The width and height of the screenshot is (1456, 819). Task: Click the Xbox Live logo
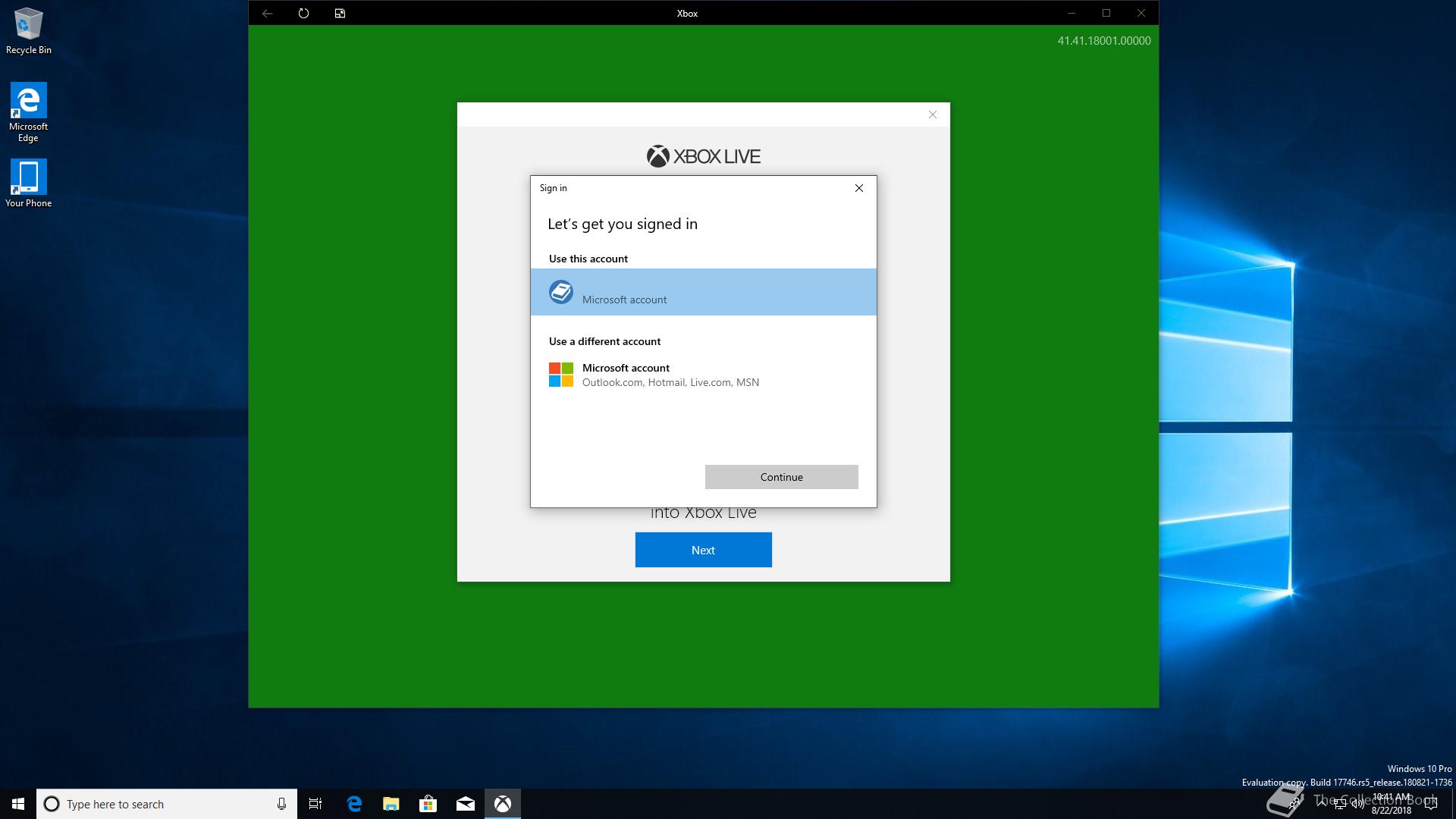click(704, 156)
